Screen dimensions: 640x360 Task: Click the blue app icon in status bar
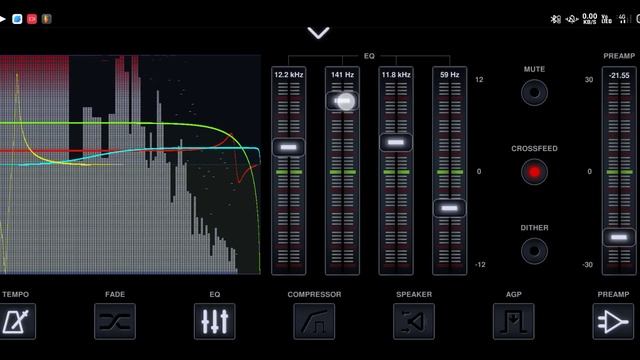[x=17, y=19]
